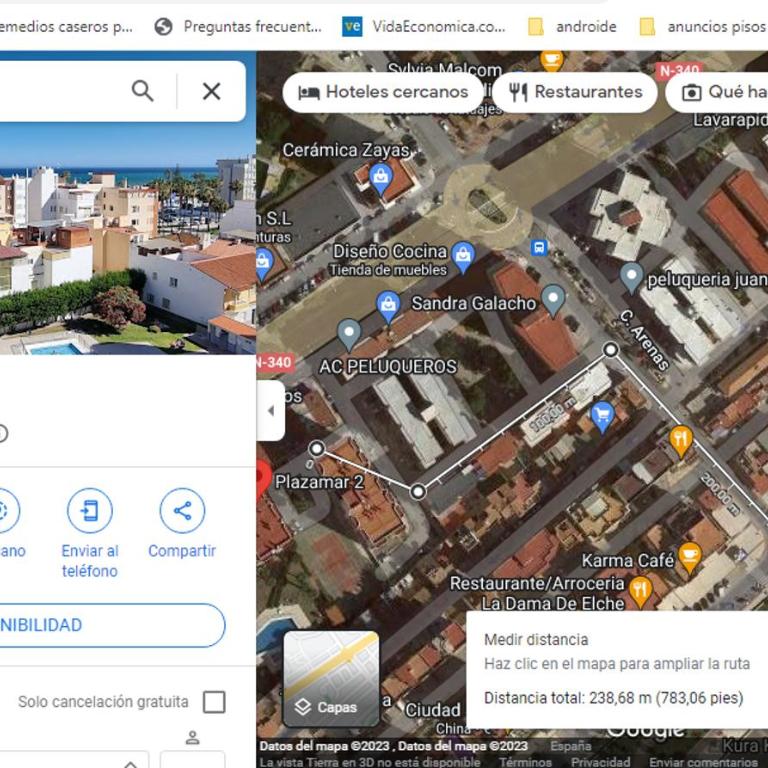The width and height of the screenshot is (768, 768).
Task: Select the peluqueria juan location pin
Action: 631,278
